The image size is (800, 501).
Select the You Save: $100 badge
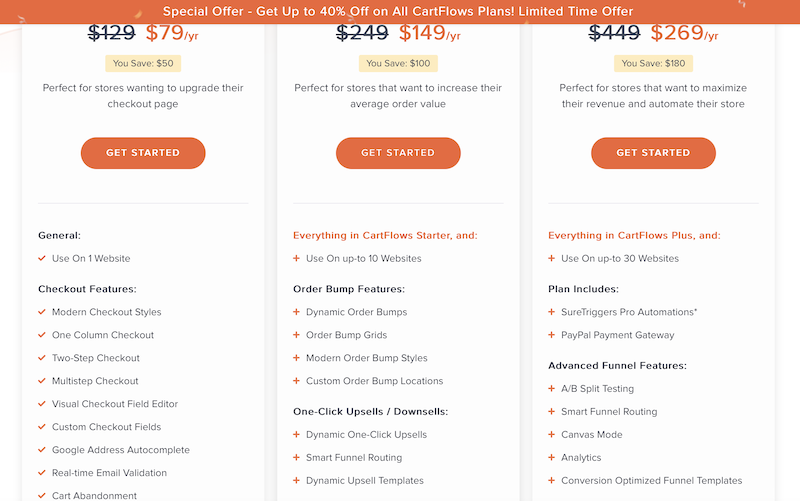click(397, 64)
